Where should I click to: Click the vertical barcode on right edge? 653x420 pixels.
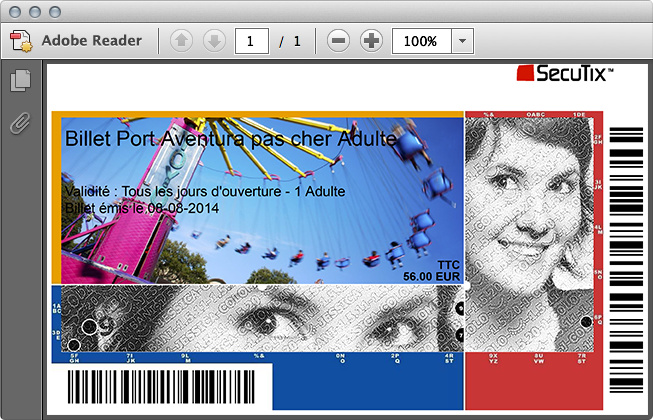point(626,260)
